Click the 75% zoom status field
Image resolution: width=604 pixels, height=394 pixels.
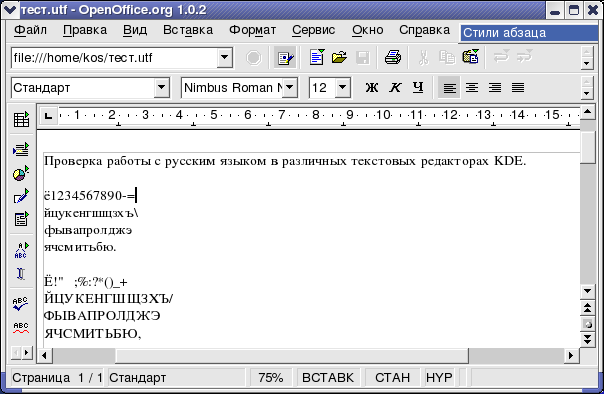point(271,378)
